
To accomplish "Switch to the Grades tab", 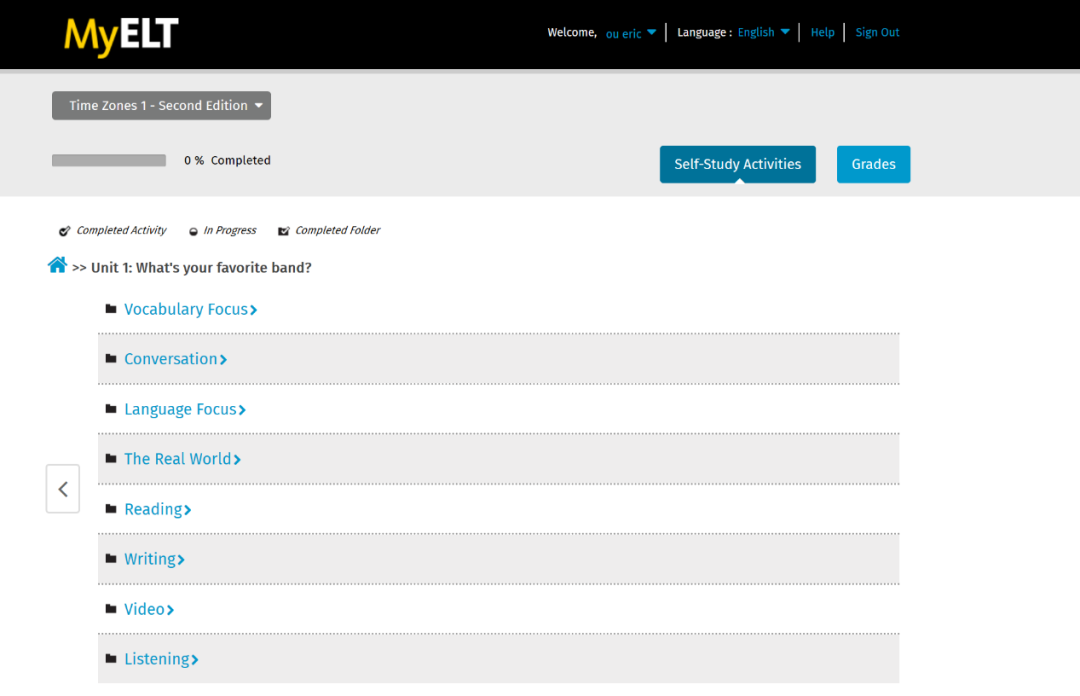I will pyautogui.click(x=873, y=164).
